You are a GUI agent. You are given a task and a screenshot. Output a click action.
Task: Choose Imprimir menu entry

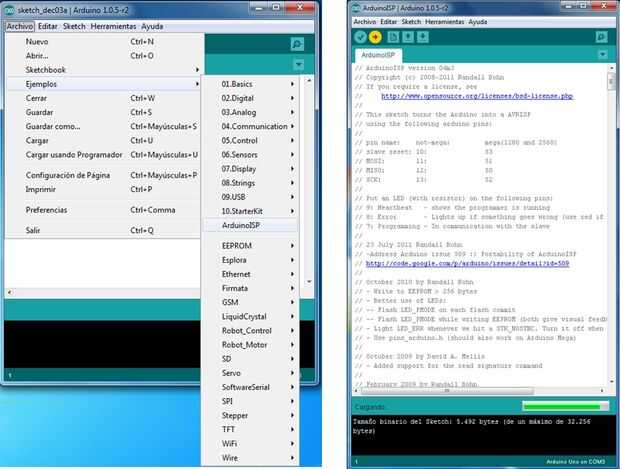(x=104, y=189)
